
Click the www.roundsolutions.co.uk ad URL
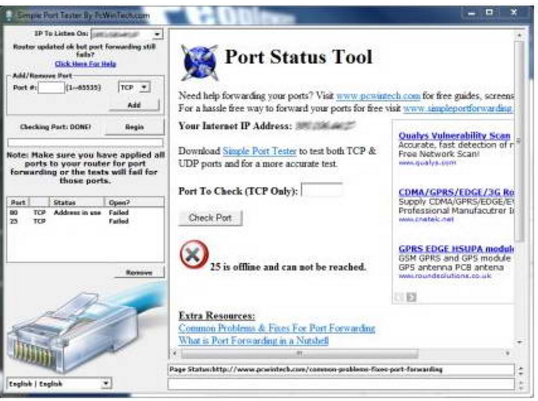point(445,276)
